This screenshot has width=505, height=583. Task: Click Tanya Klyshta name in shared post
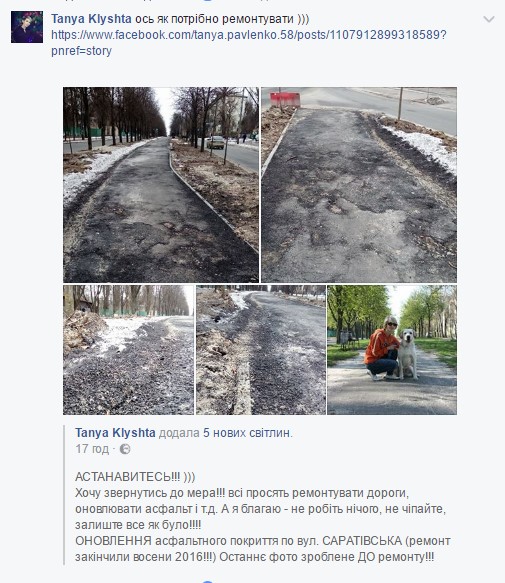115,433
